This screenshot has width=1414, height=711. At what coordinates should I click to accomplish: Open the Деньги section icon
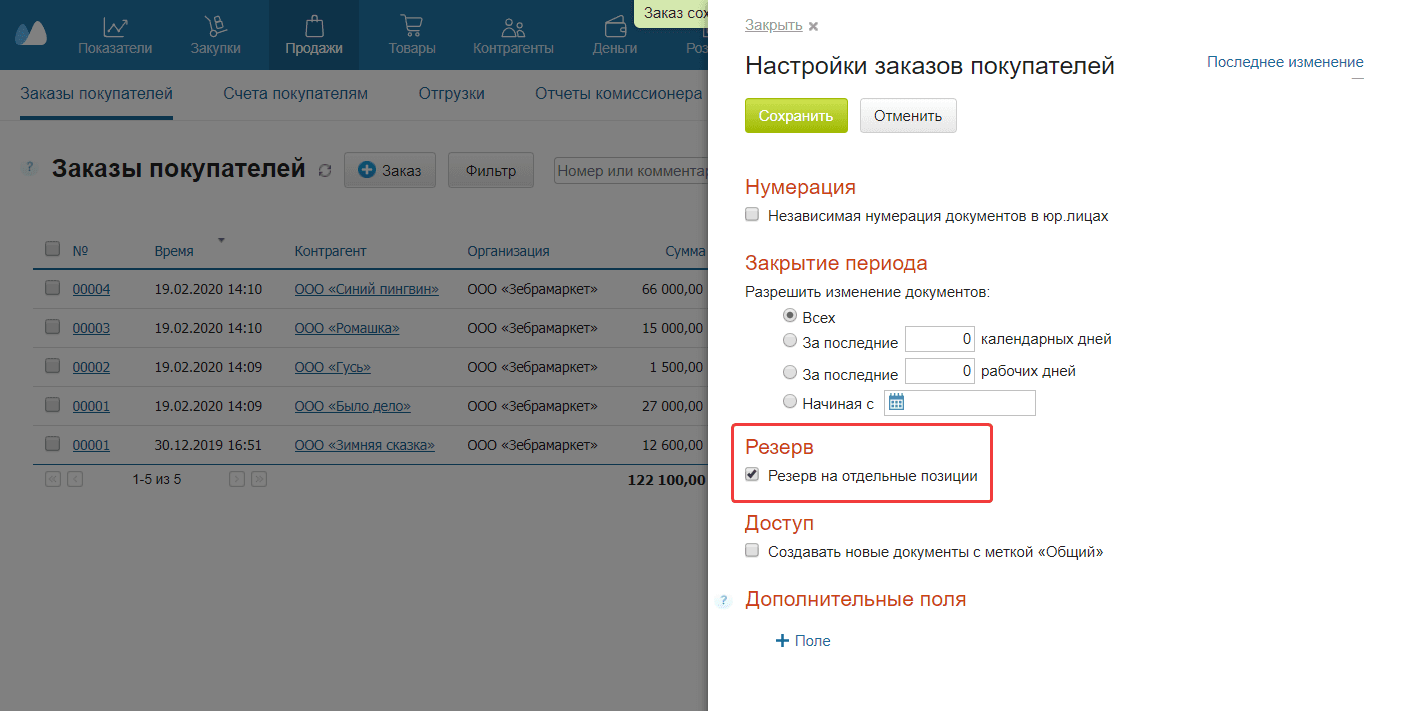(613, 27)
